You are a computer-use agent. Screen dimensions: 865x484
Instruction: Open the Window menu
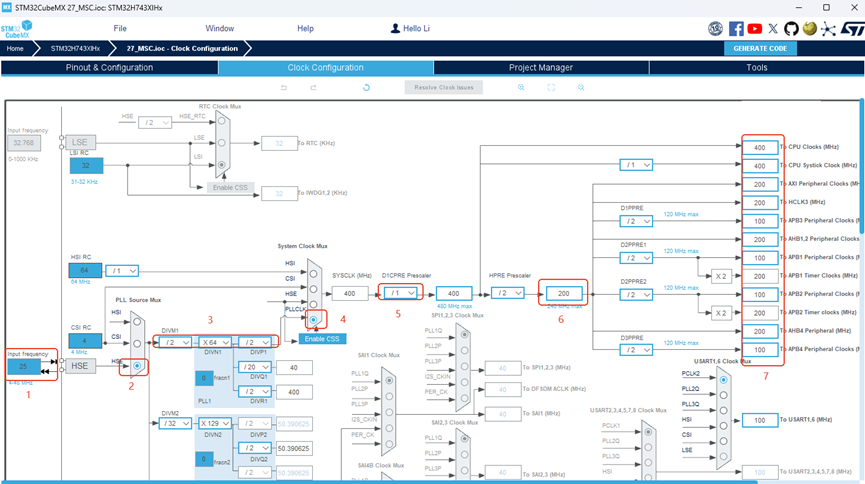(220, 28)
